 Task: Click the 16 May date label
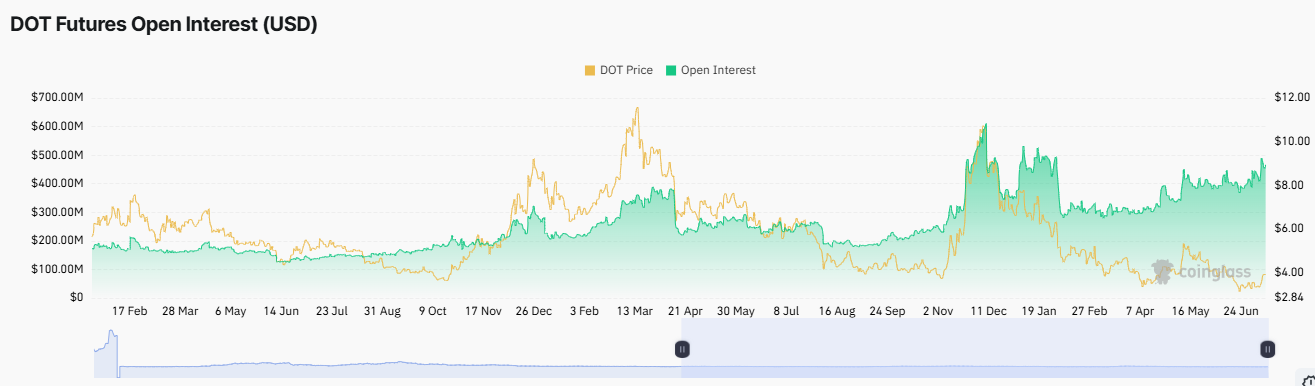1191,312
